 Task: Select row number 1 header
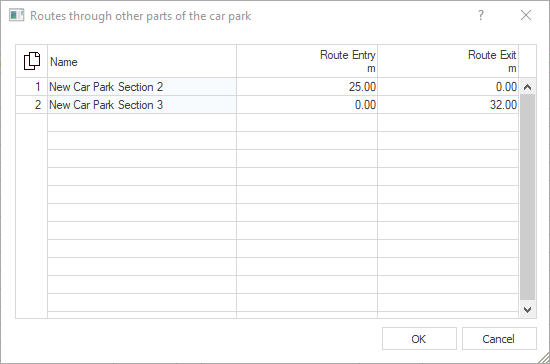[x=31, y=87]
